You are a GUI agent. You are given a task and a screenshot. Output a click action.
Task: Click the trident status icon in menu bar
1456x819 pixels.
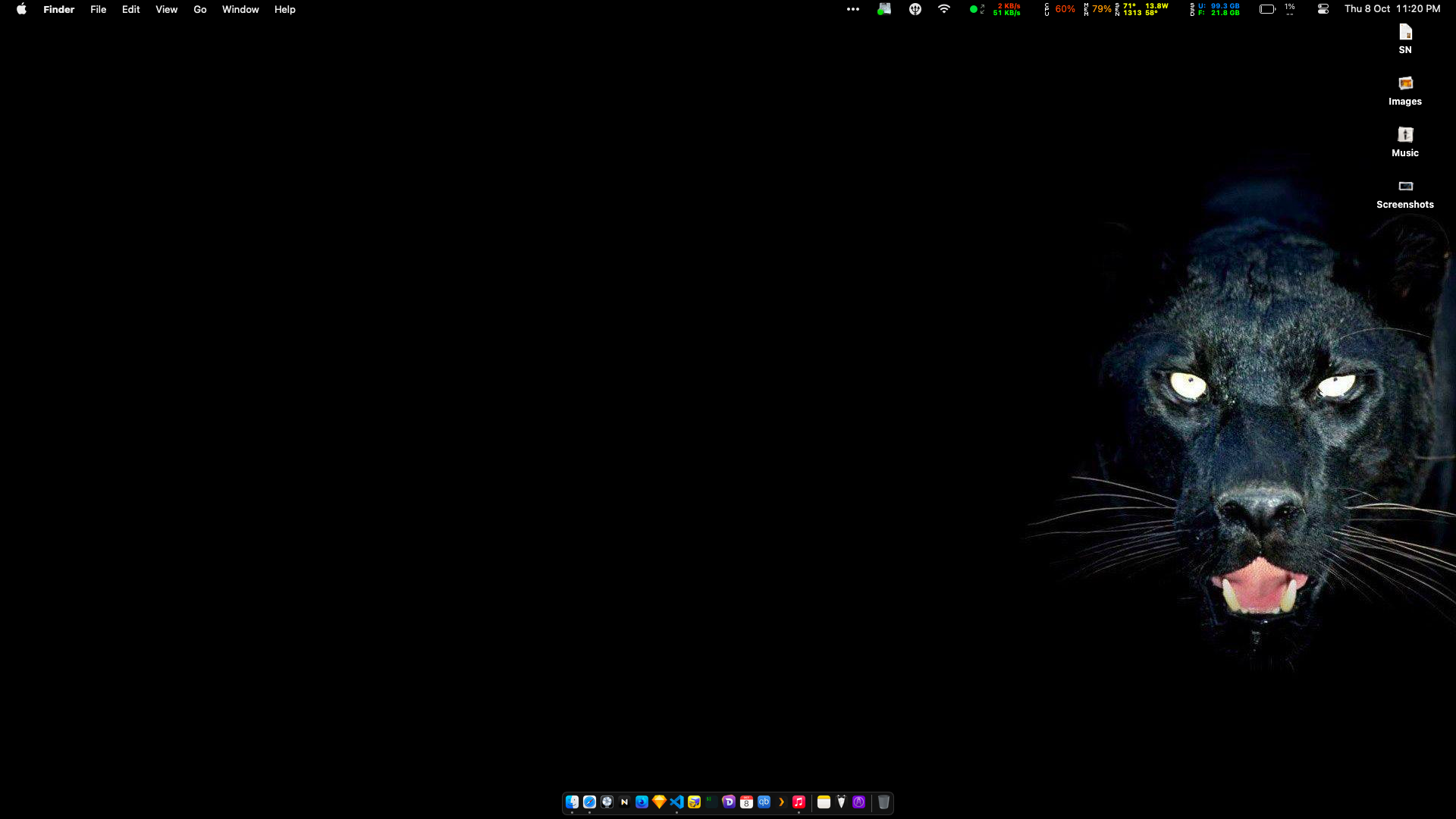click(x=915, y=9)
